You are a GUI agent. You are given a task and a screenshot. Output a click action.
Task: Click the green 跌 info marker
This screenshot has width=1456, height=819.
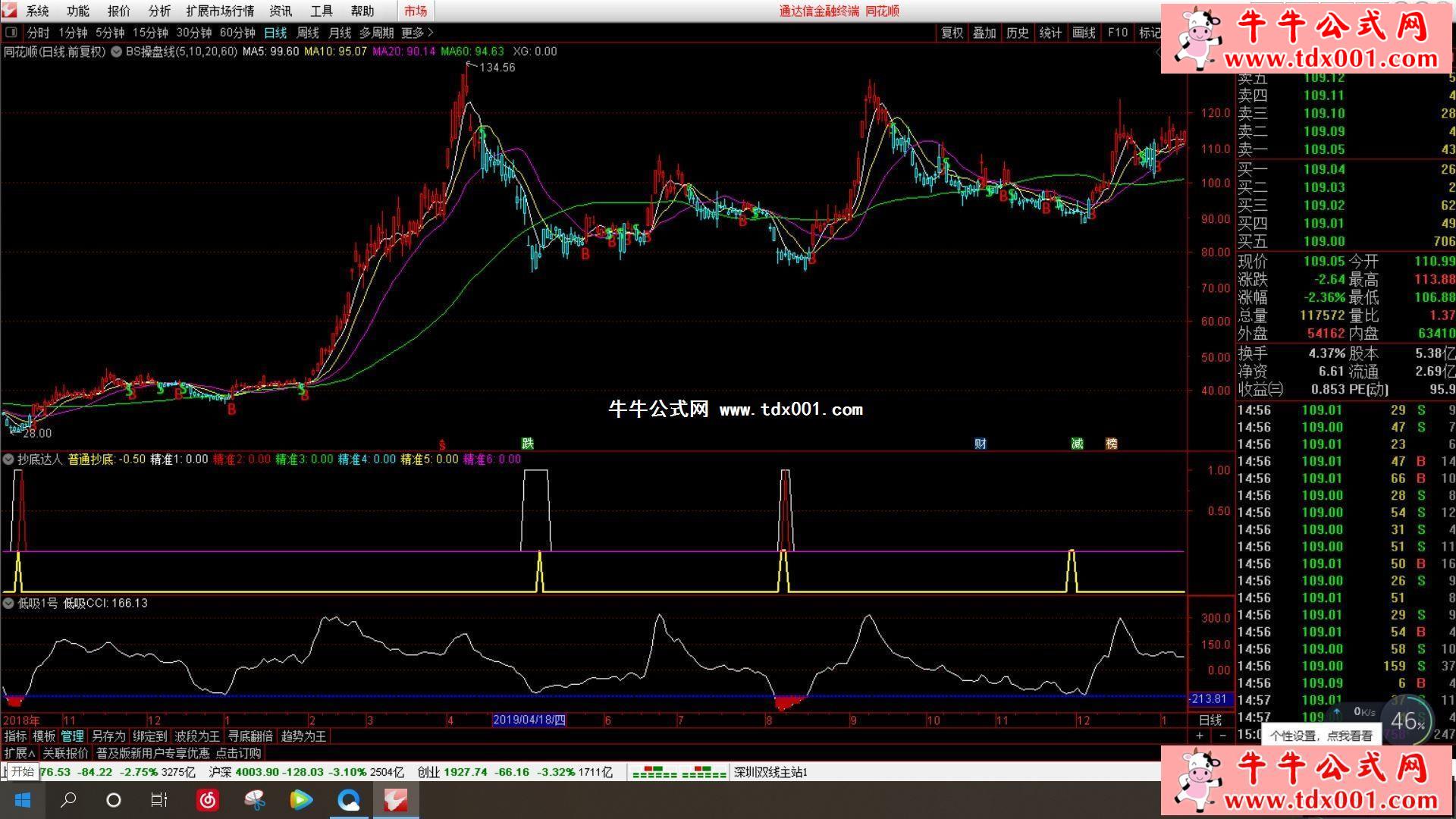pos(527,444)
